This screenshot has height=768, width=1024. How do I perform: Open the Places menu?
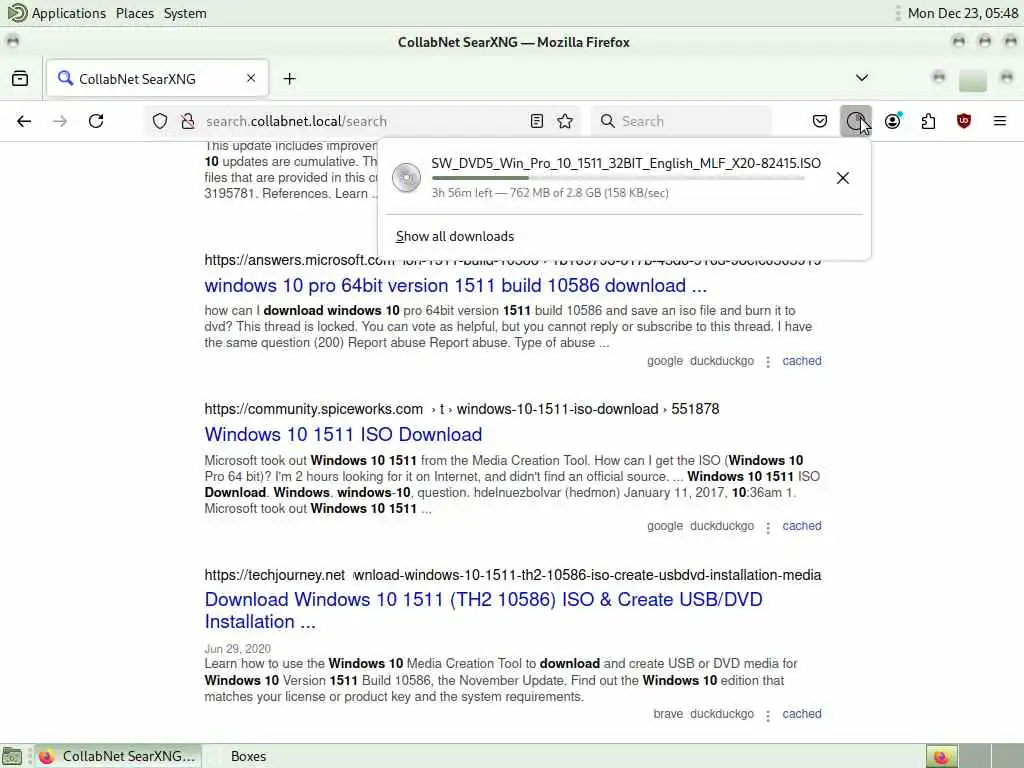point(135,13)
